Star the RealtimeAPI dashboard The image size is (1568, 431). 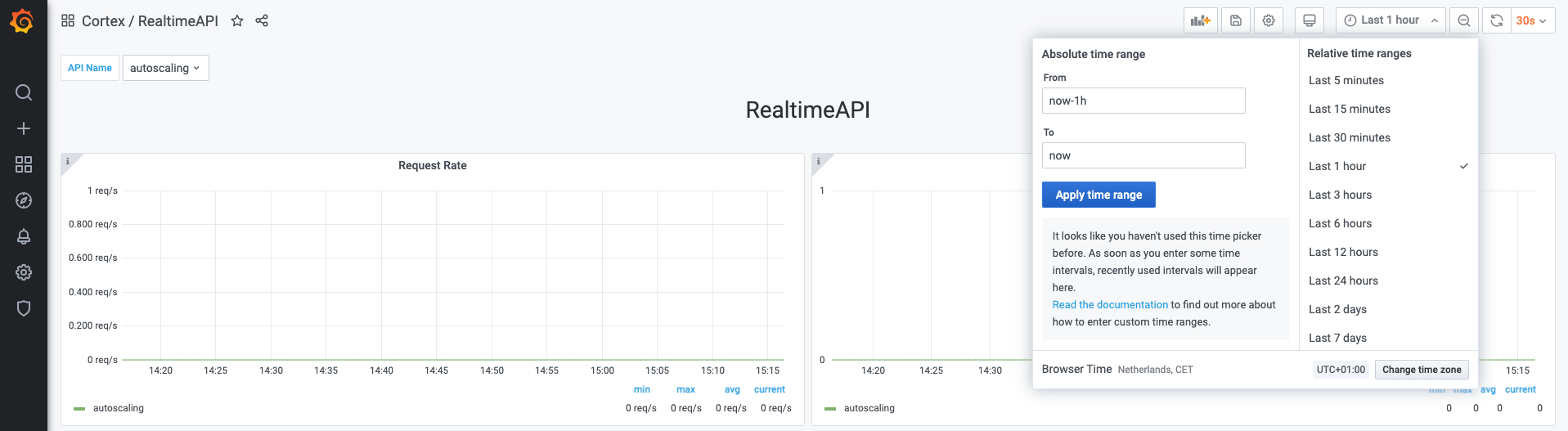coord(237,21)
